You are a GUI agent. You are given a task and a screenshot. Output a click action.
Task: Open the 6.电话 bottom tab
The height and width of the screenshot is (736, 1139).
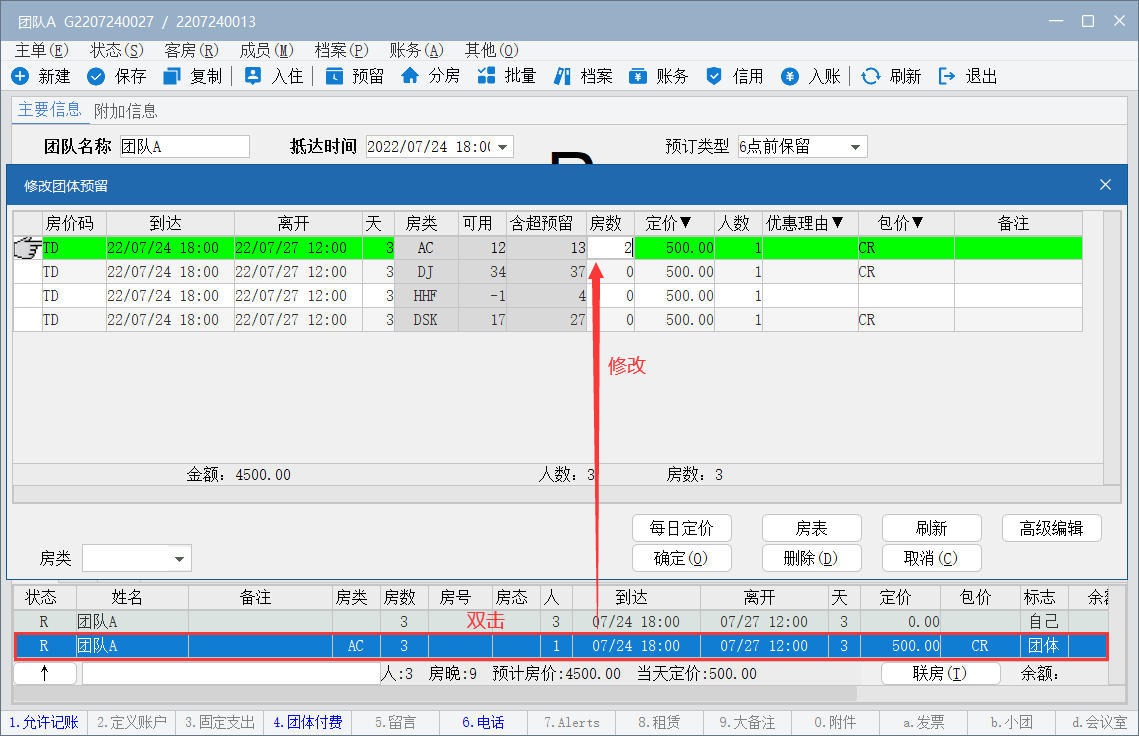483,722
